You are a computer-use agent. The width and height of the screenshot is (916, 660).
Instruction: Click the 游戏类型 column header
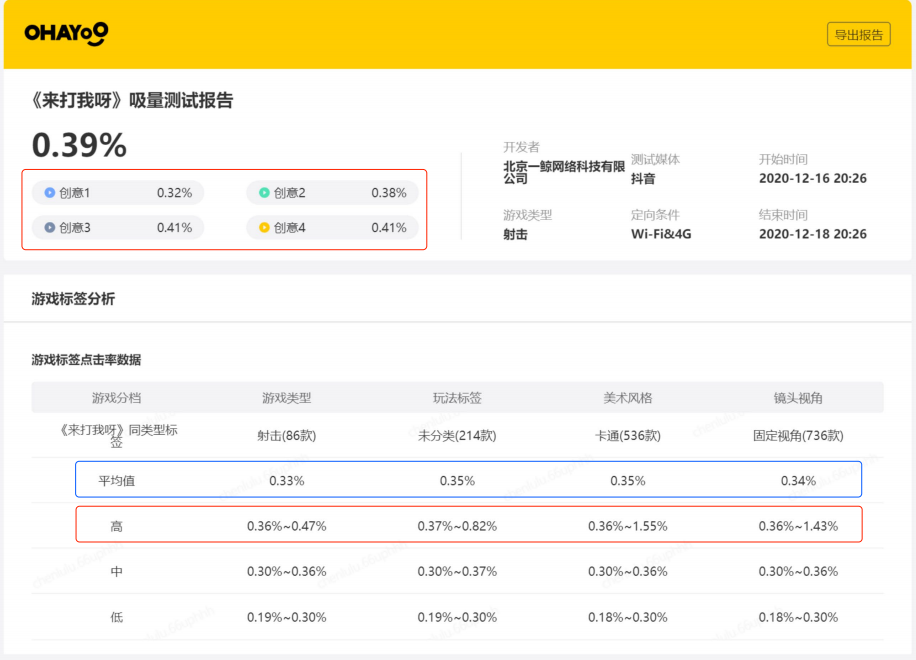pyautogui.click(x=287, y=398)
